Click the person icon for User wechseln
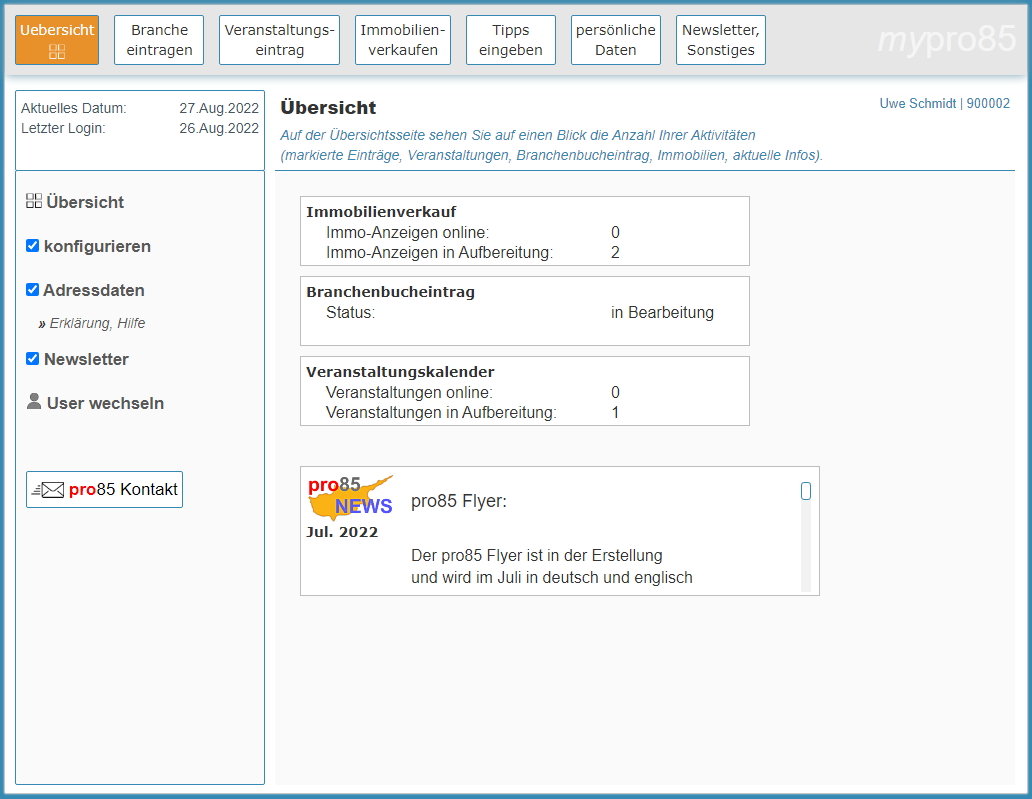 point(34,402)
